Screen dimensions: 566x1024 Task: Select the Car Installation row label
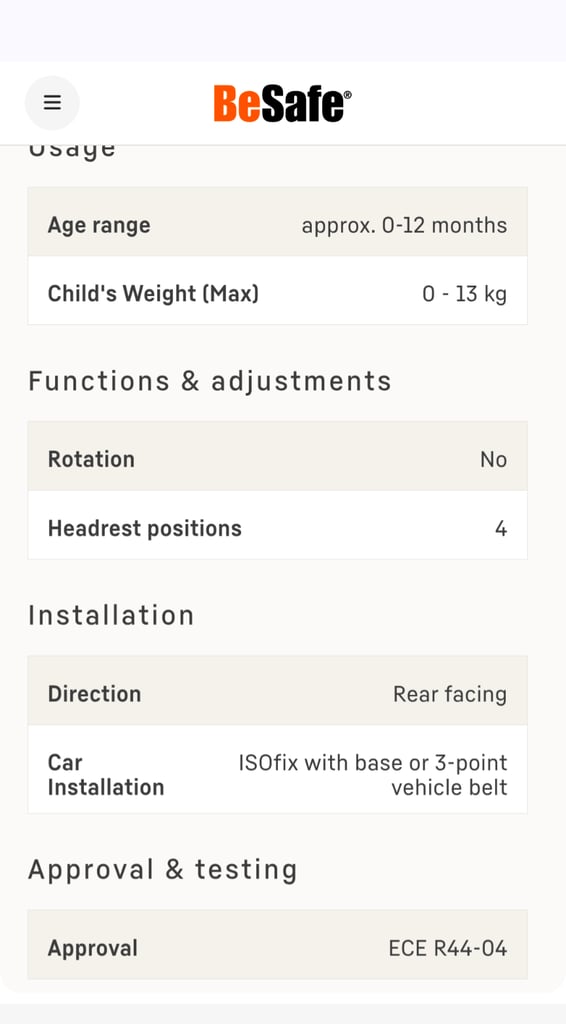pyautogui.click(x=106, y=775)
